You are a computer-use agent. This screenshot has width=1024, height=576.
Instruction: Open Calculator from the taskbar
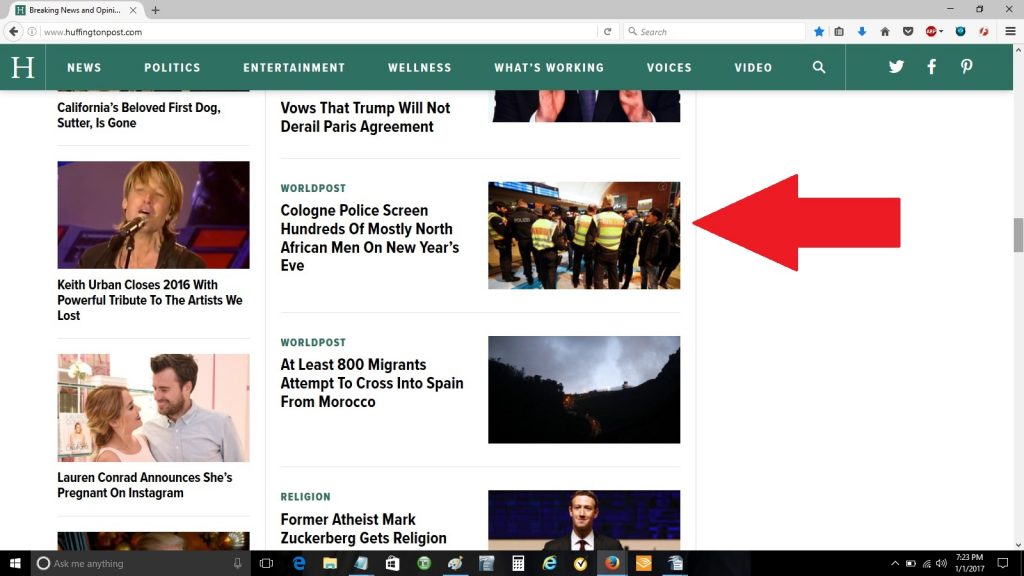(518, 563)
